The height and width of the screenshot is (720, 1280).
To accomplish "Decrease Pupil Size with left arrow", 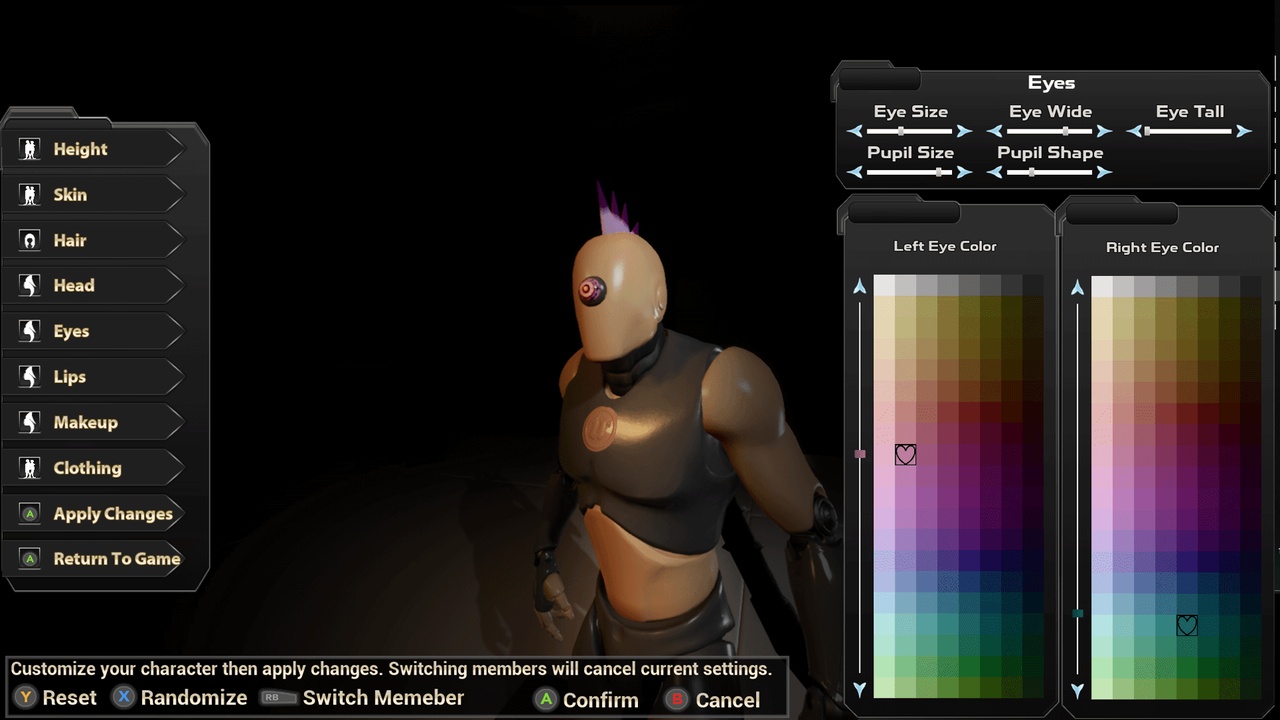I will (855, 172).
